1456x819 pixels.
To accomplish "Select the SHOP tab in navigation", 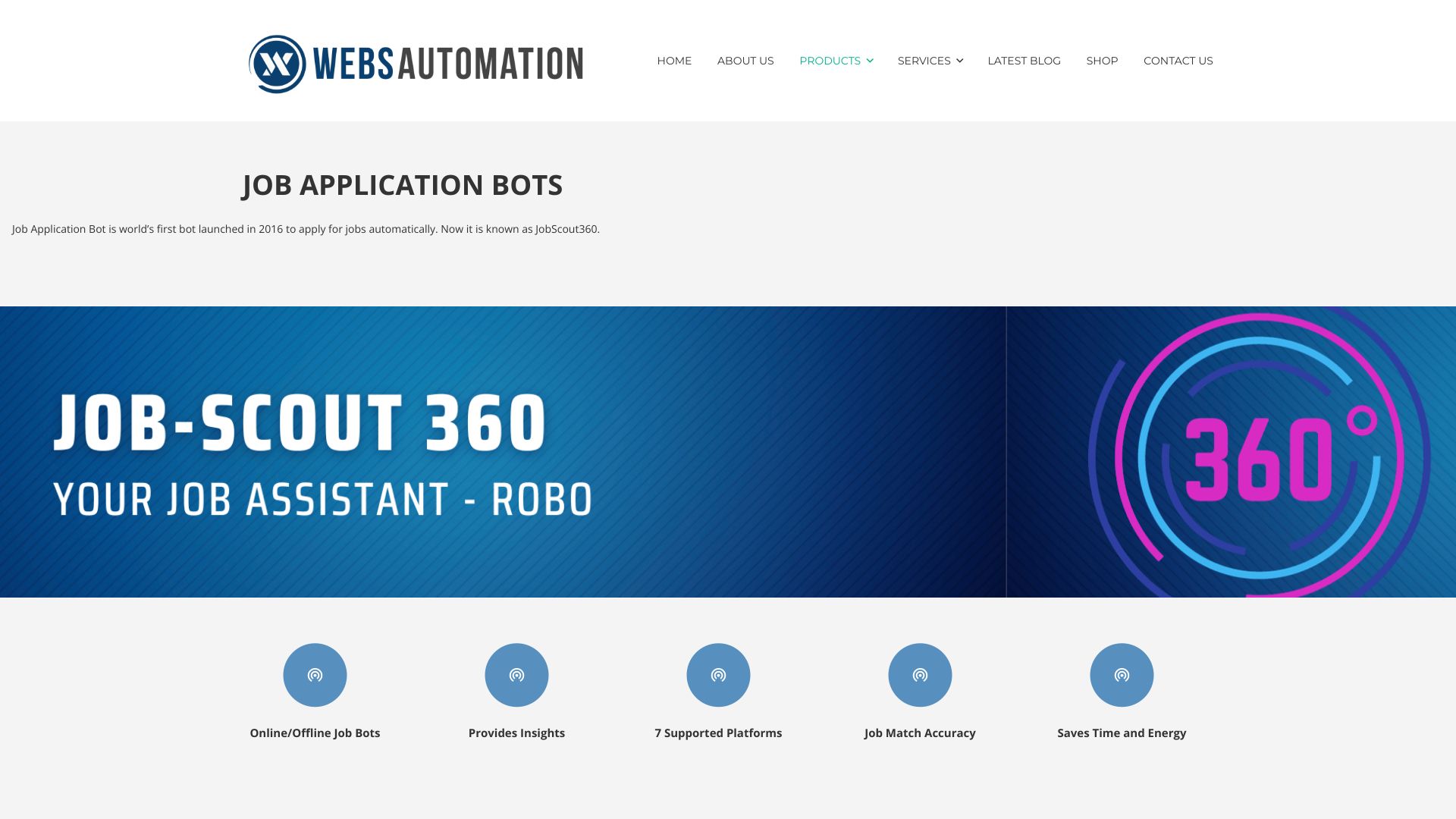I will [x=1102, y=60].
